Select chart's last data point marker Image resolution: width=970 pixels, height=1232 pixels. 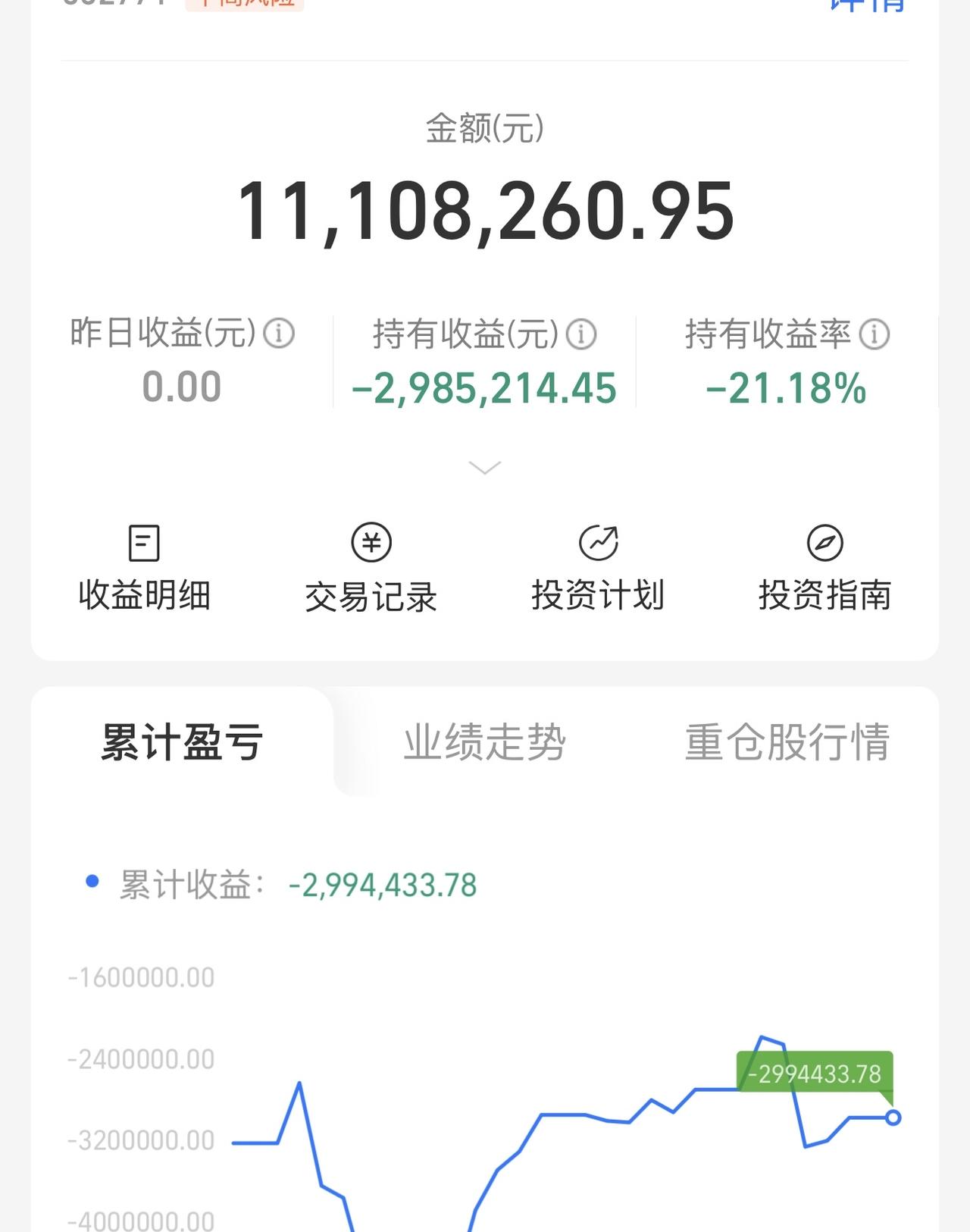(893, 1118)
